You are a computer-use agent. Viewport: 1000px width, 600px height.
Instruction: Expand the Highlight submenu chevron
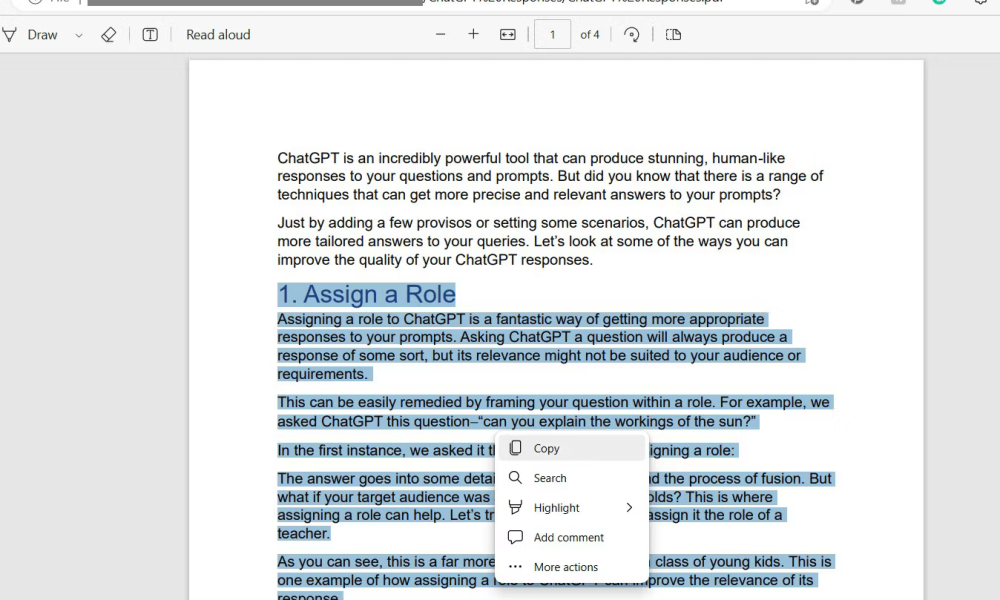click(x=629, y=508)
